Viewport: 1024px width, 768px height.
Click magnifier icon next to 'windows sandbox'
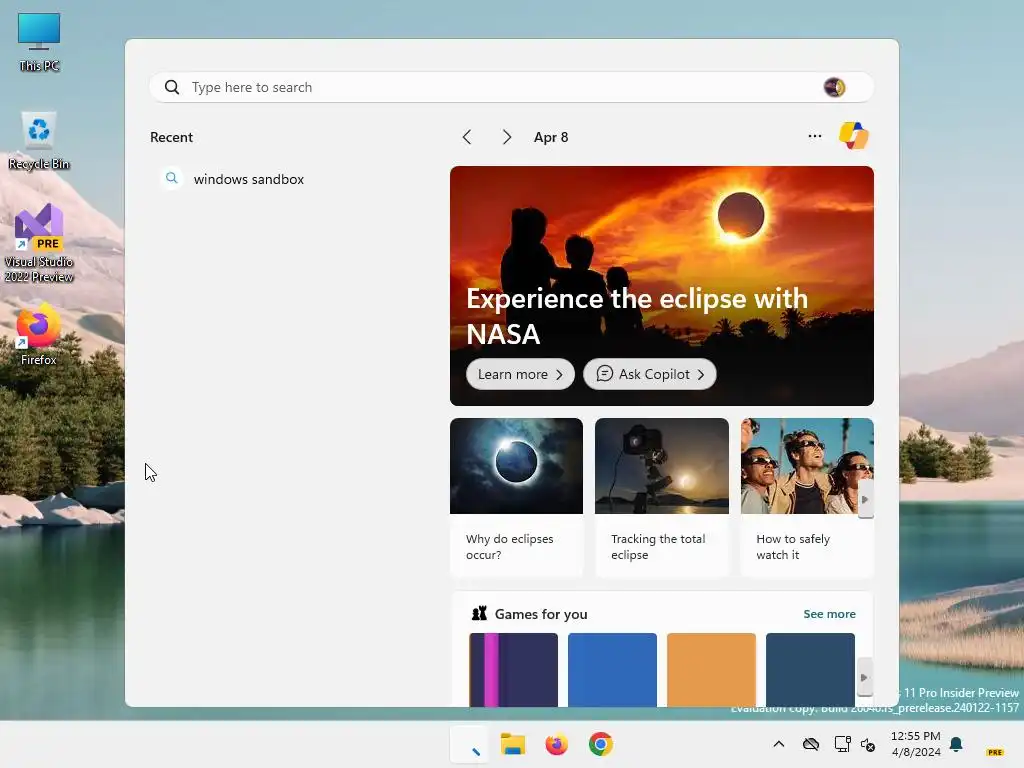coord(171,178)
